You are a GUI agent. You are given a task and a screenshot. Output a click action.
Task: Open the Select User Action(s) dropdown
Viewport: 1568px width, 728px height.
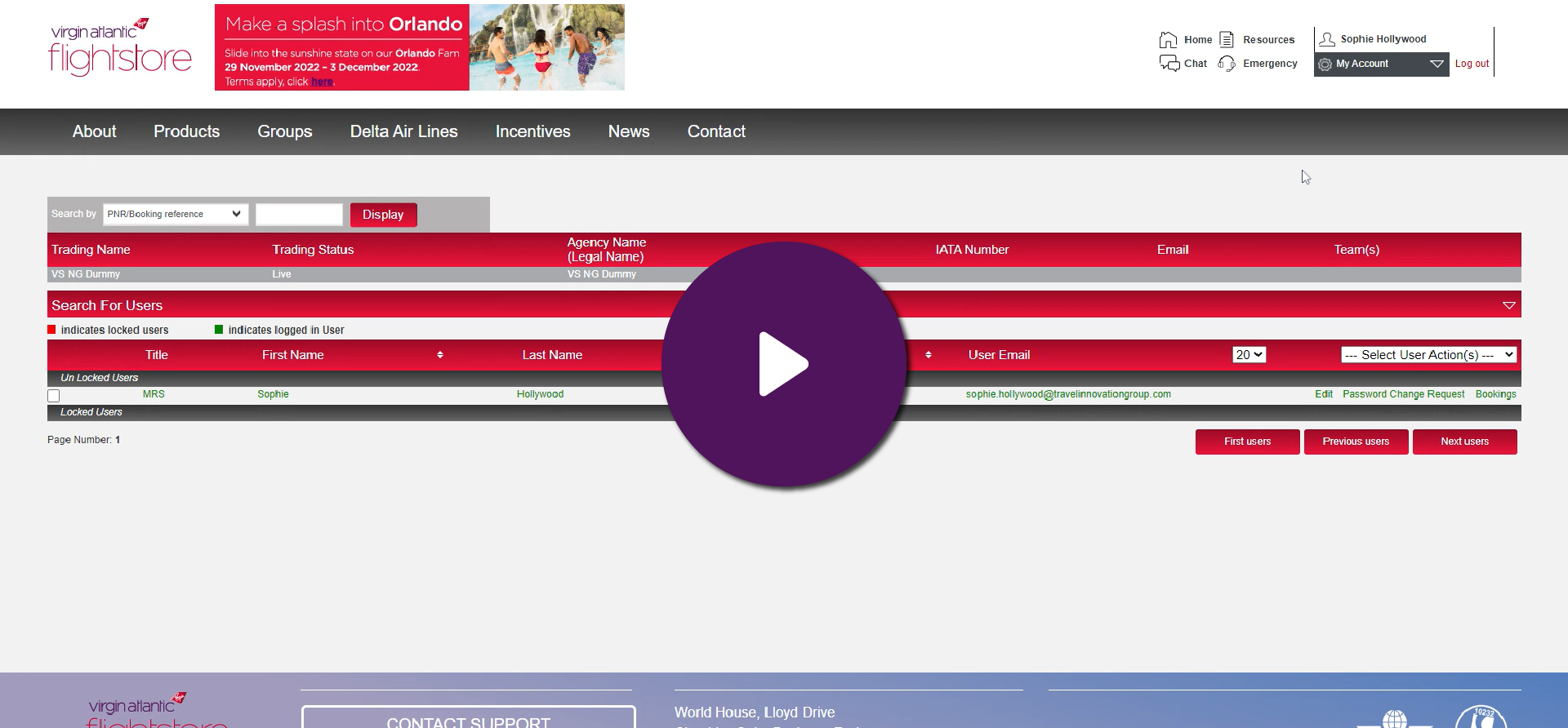pyautogui.click(x=1428, y=355)
